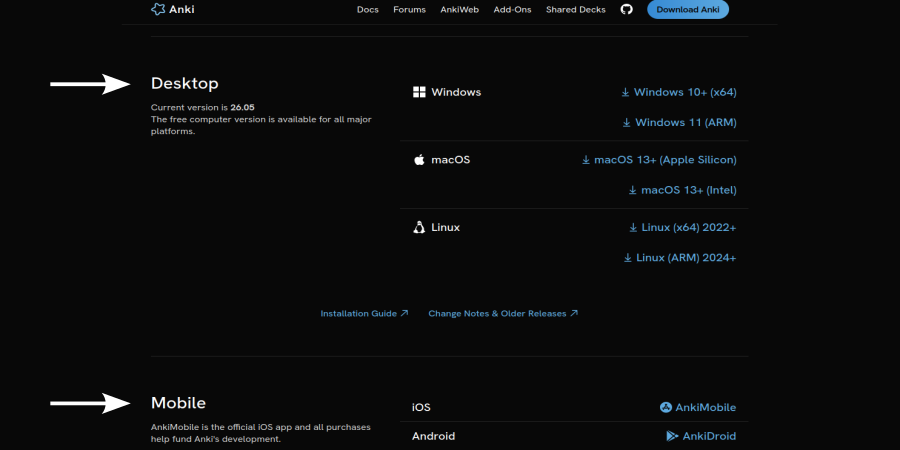Open AnkiWeb from the navbar
This screenshot has width=900, height=450.
coord(459,10)
